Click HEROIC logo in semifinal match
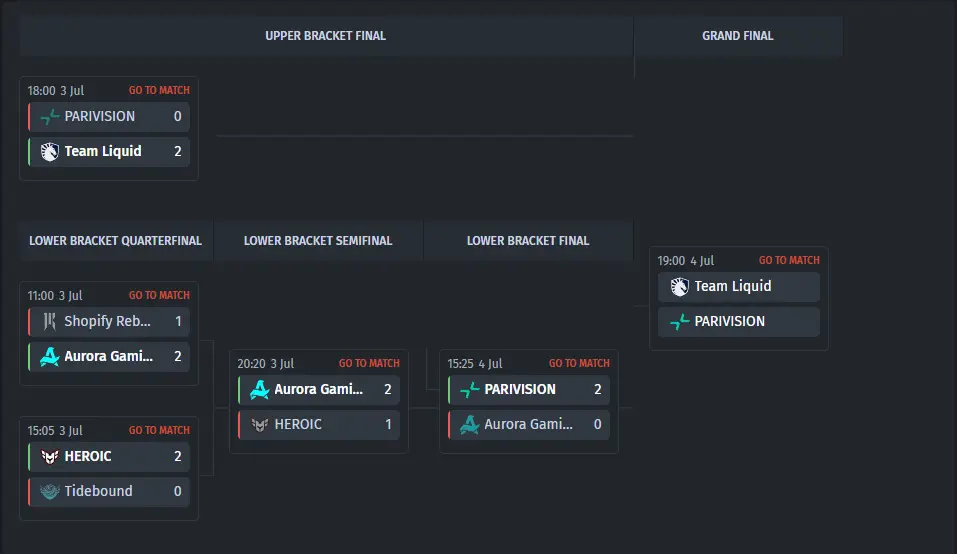The image size is (957, 554). tap(259, 425)
